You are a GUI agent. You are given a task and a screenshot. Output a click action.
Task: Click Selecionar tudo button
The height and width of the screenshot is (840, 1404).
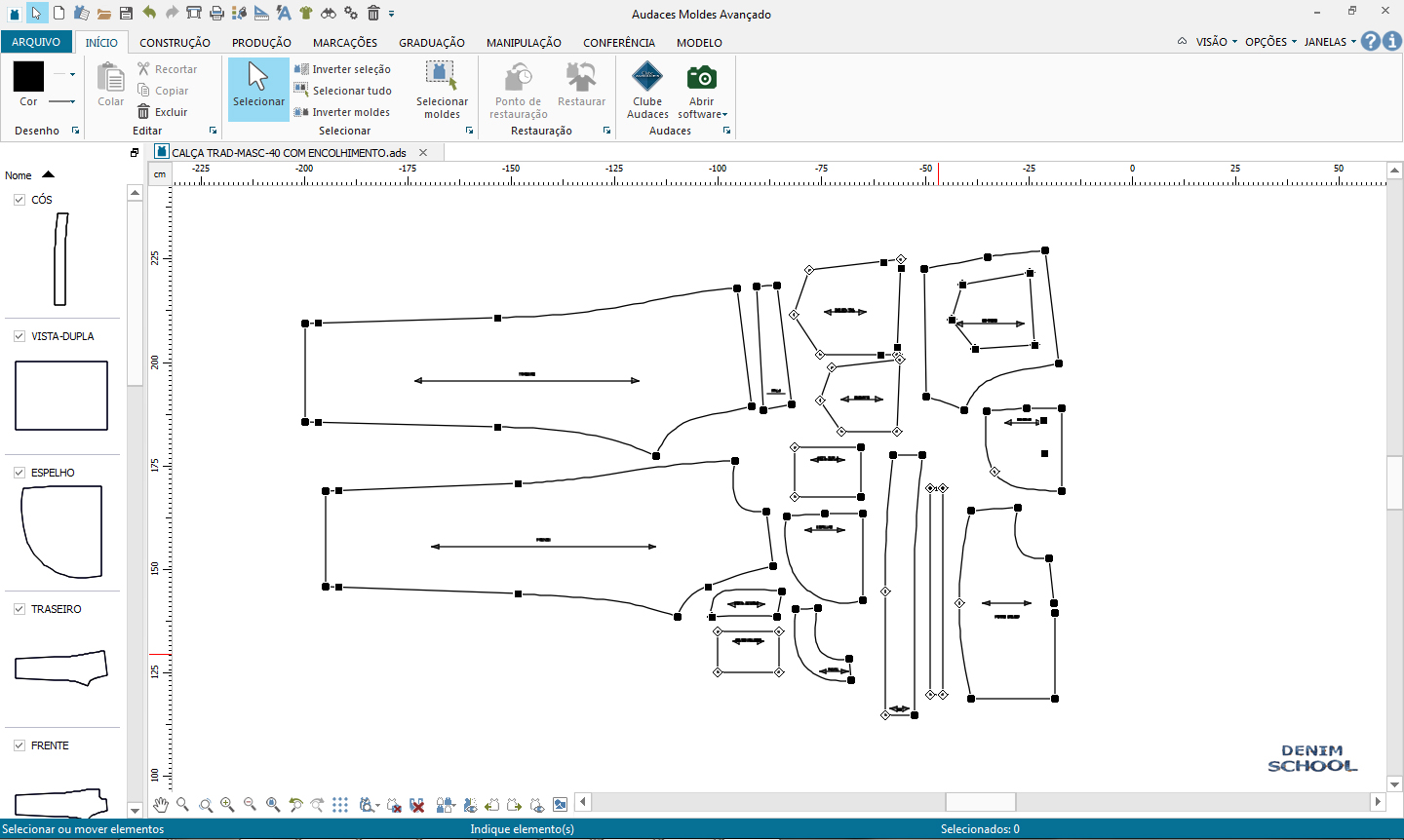tap(342, 91)
